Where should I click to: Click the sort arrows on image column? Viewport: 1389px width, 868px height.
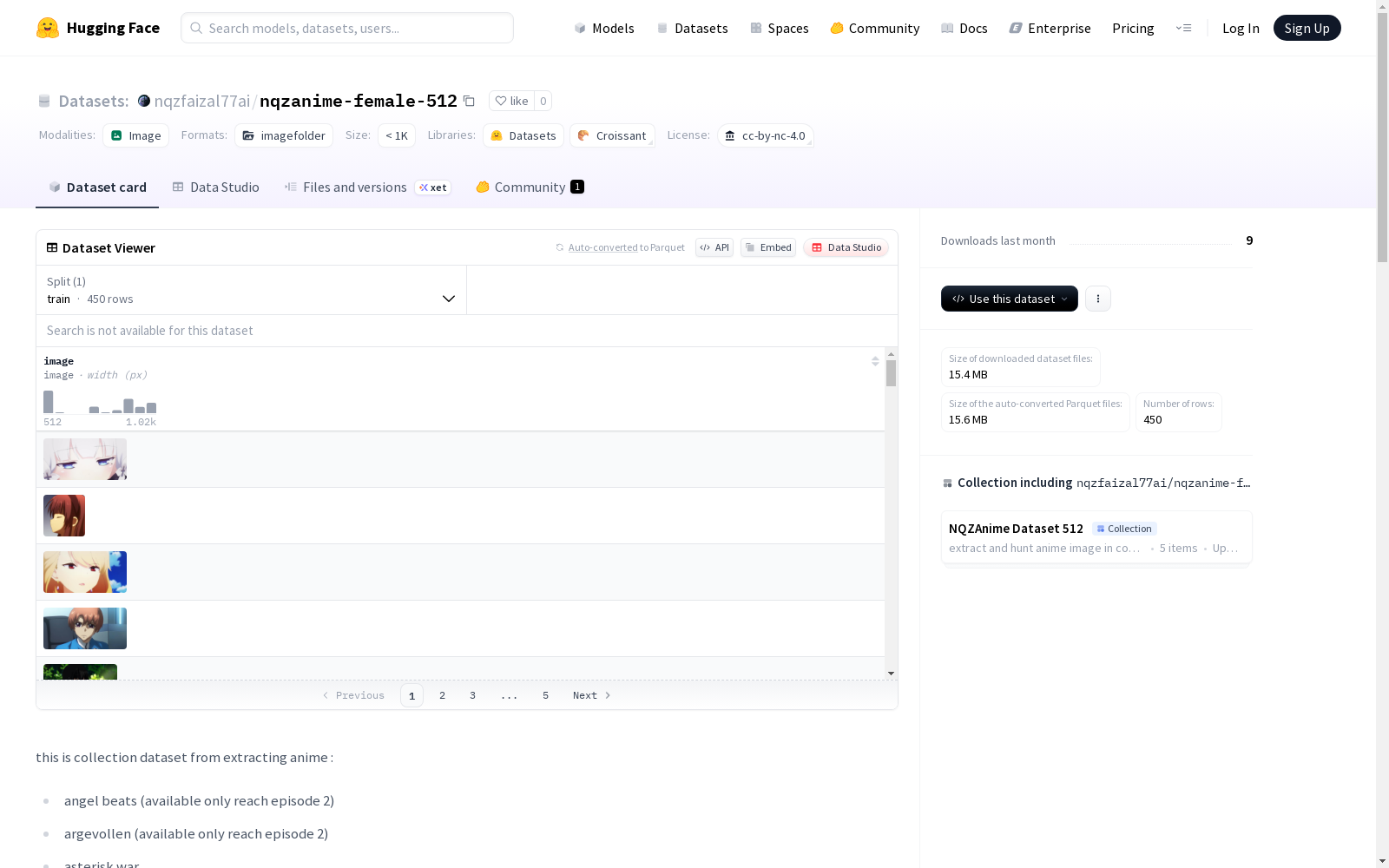(x=875, y=361)
